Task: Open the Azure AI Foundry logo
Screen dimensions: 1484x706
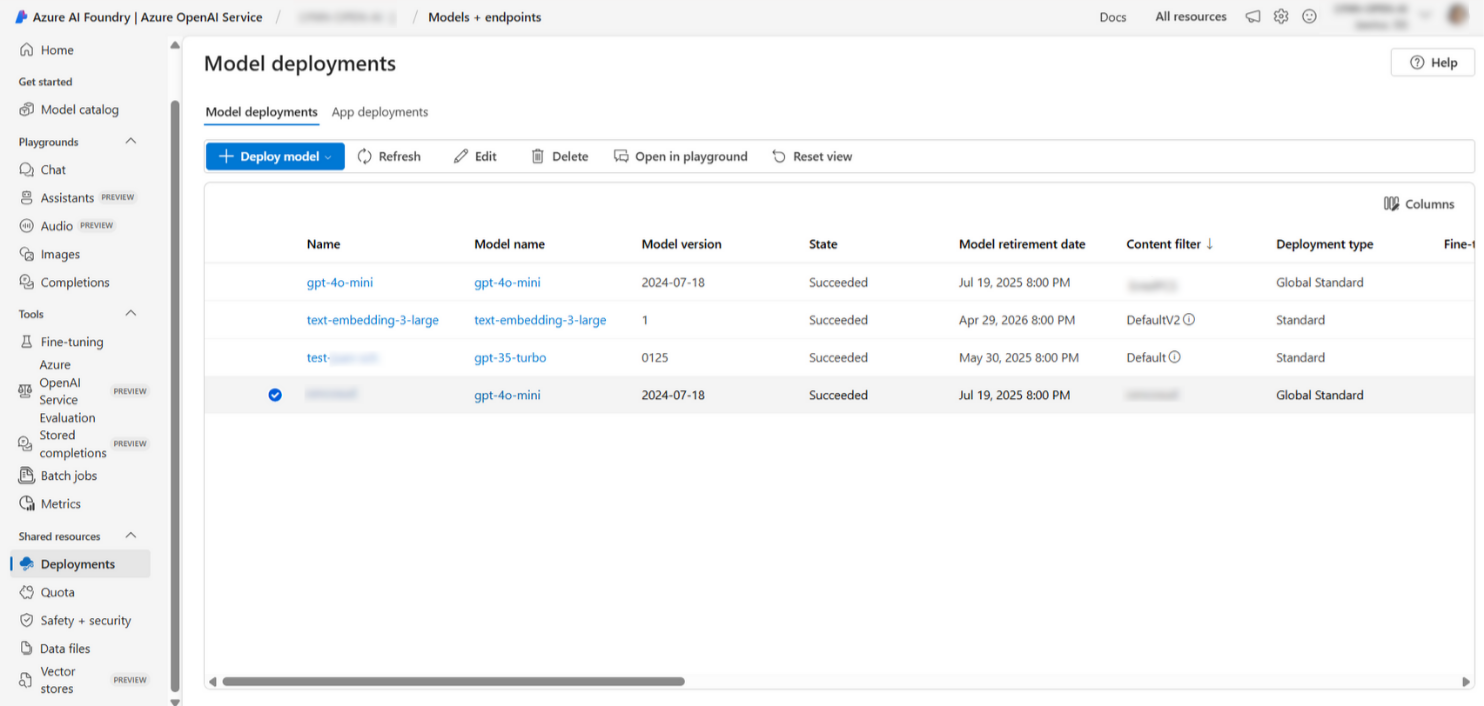Action: coord(21,17)
